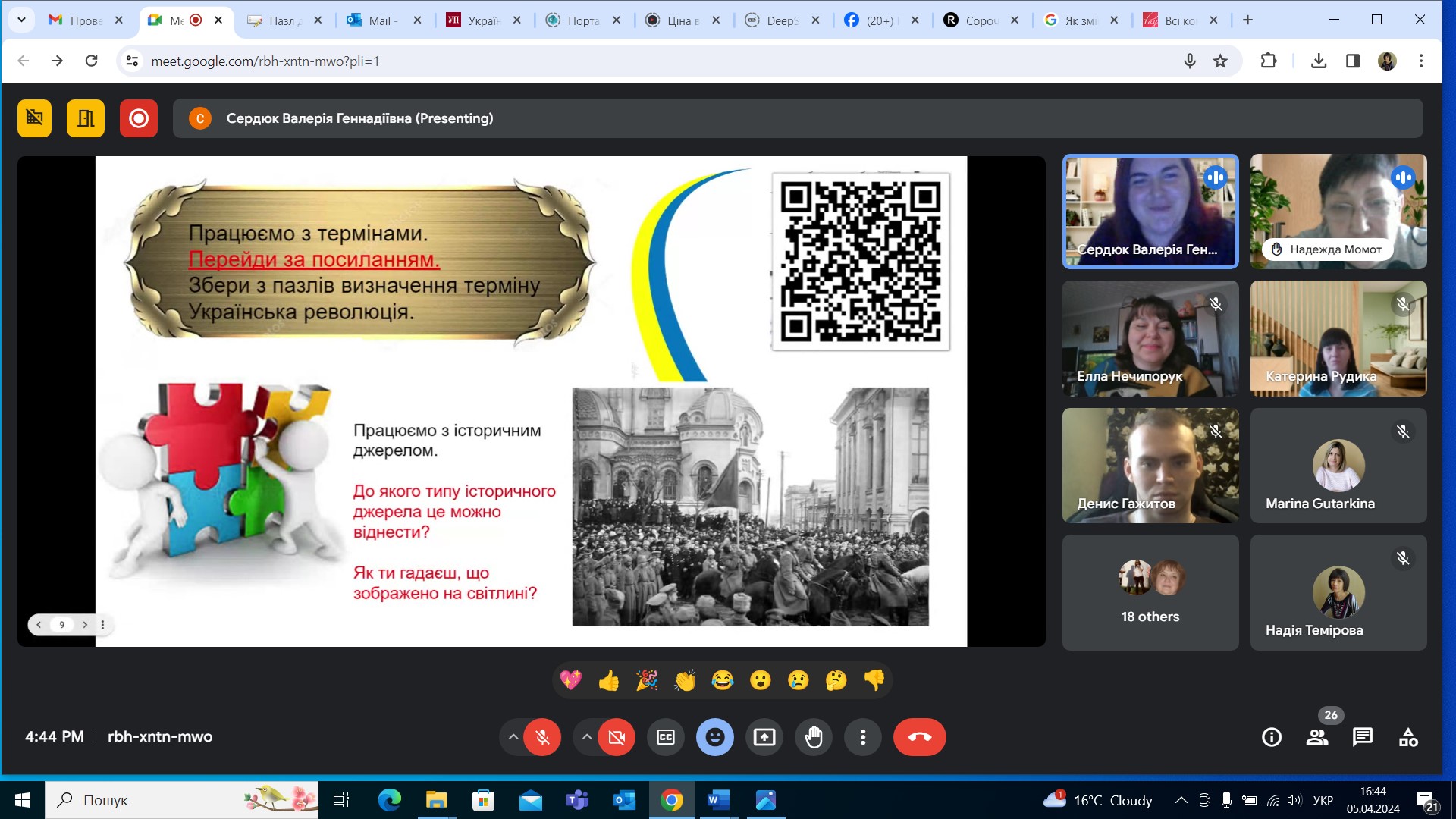Toggle Chrome side panel

pos(1353,61)
